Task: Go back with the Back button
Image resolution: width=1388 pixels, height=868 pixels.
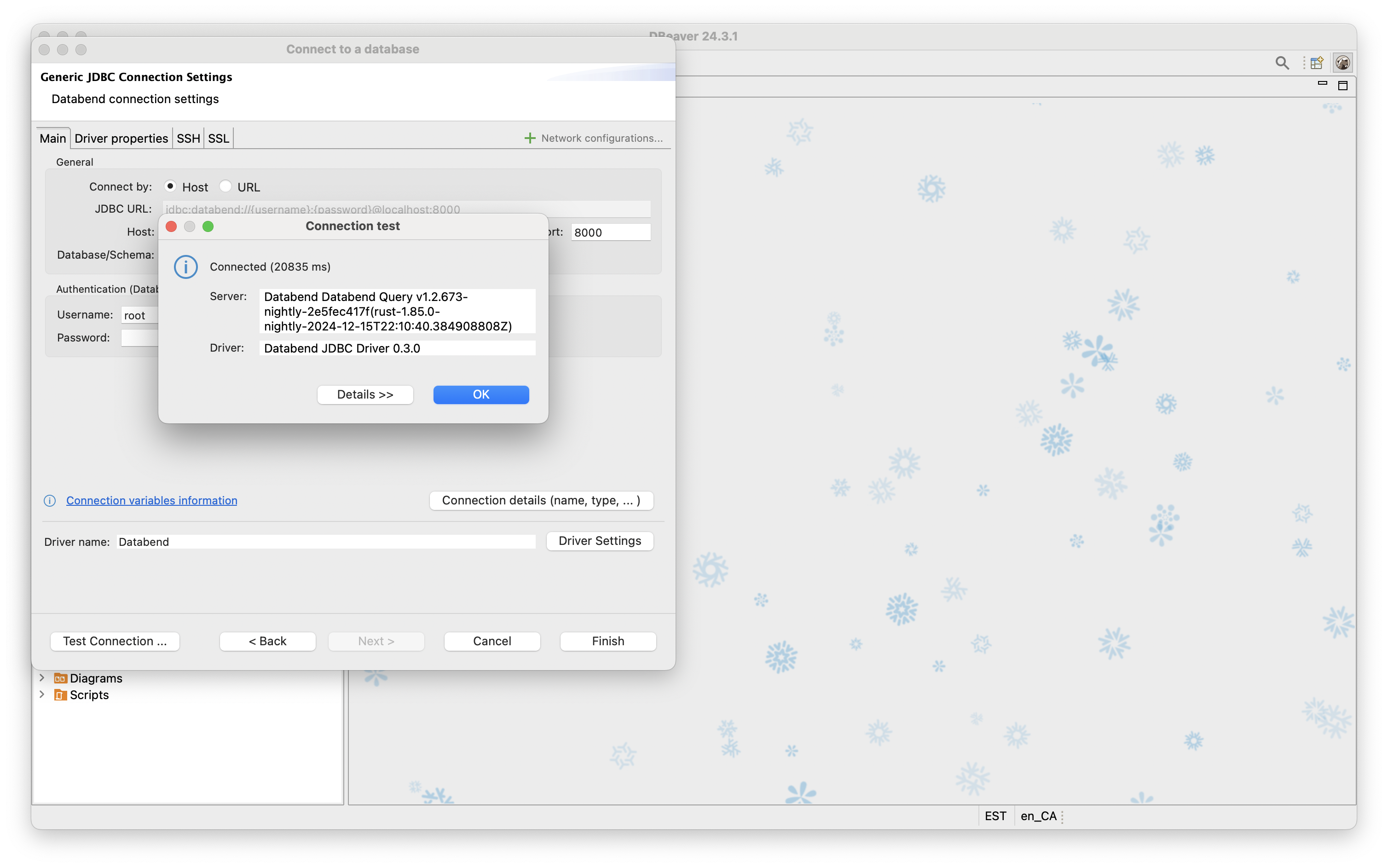Action: [x=267, y=641]
